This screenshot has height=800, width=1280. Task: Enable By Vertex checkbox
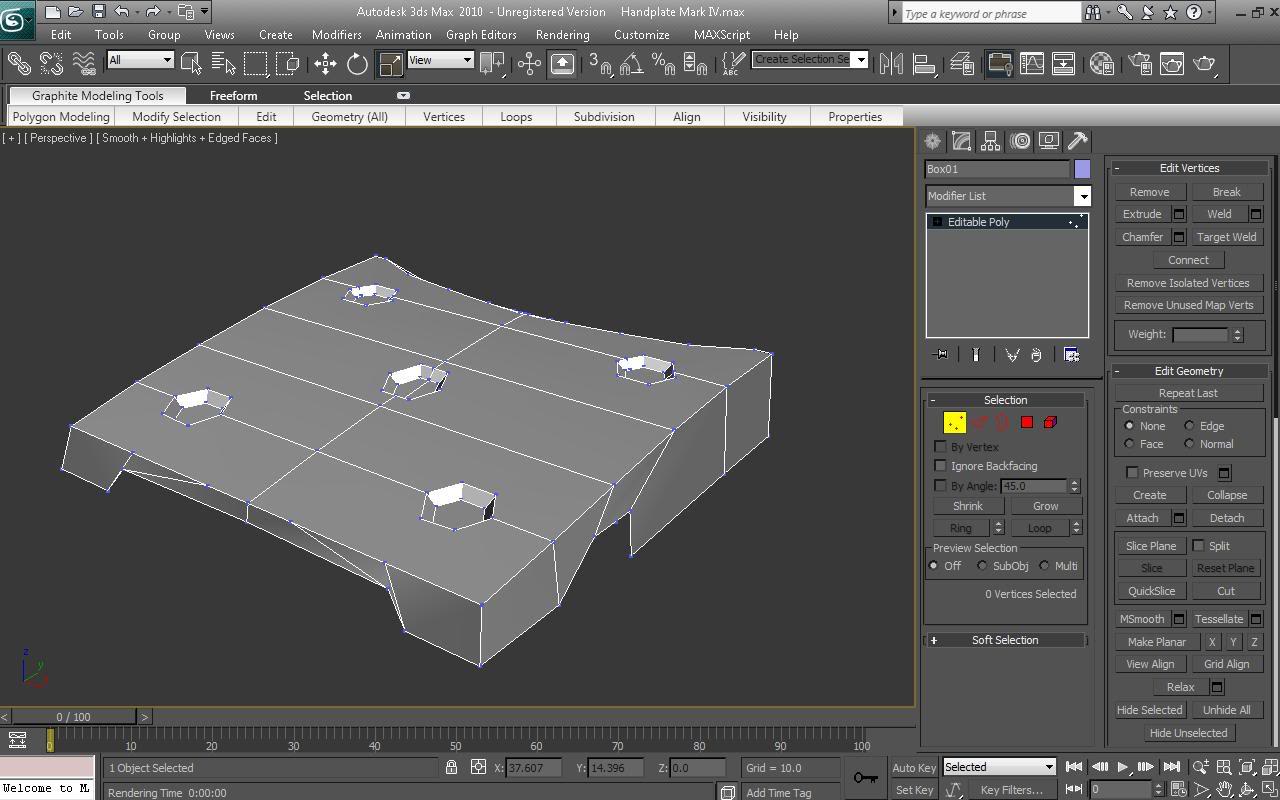click(940, 447)
